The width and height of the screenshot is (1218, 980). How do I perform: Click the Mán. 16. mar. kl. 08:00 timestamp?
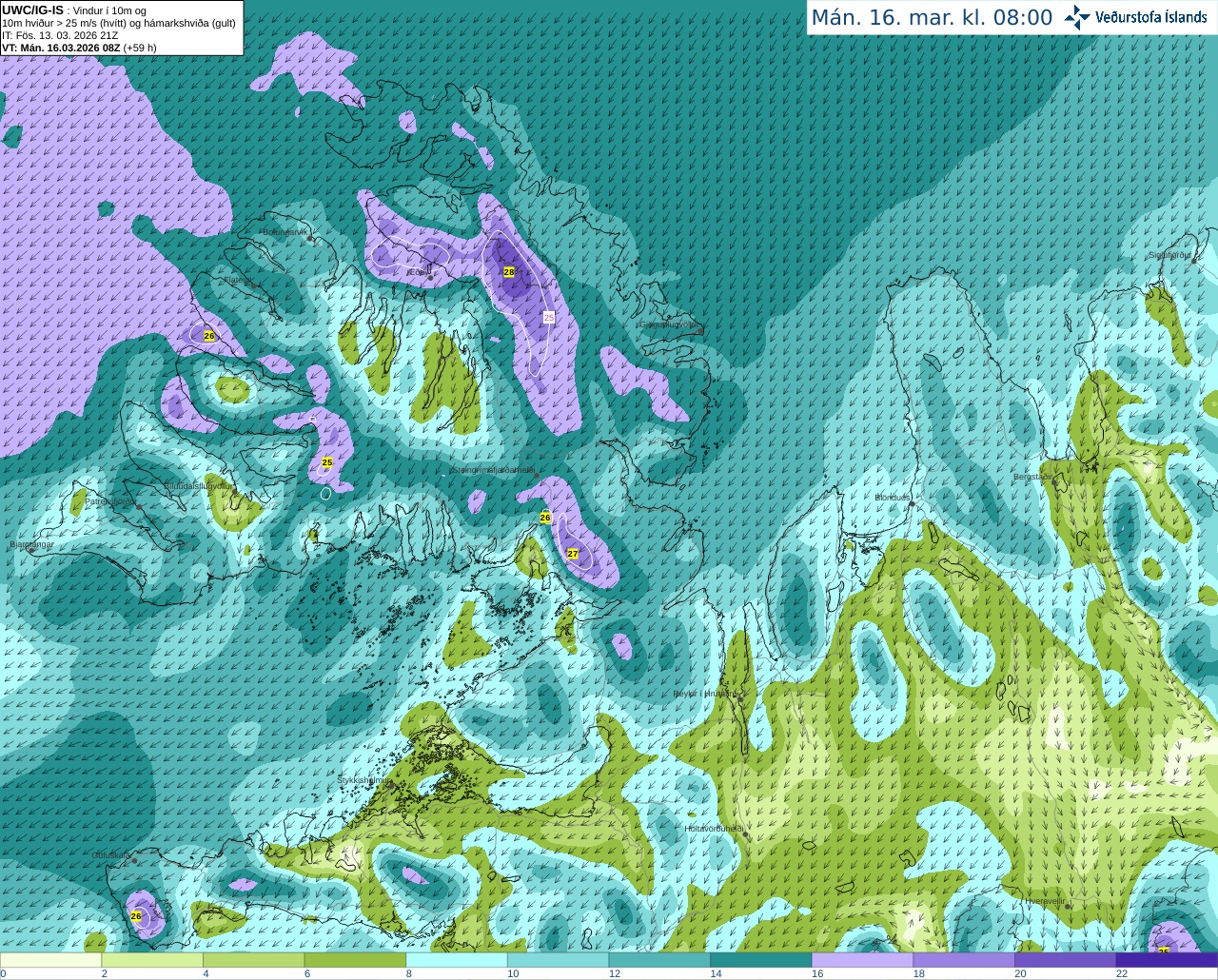[x=932, y=18]
